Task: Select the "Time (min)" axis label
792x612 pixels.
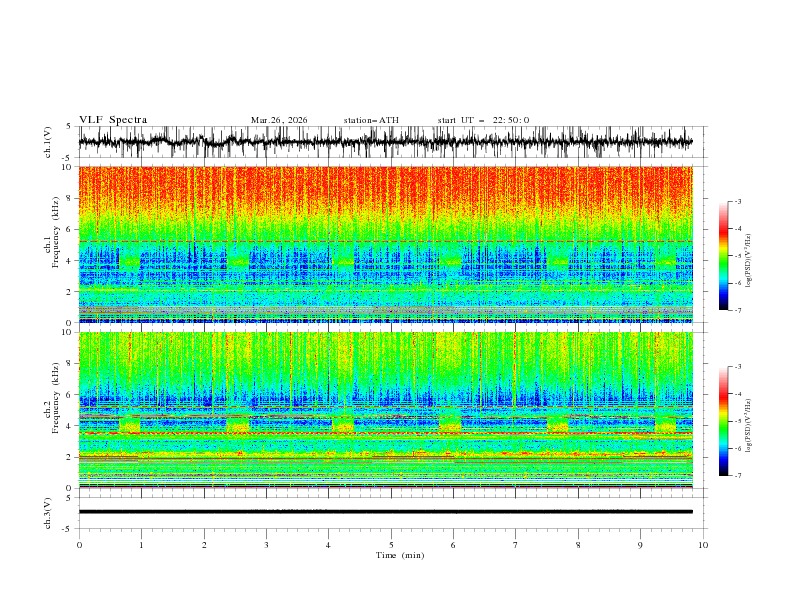Action: (400, 555)
